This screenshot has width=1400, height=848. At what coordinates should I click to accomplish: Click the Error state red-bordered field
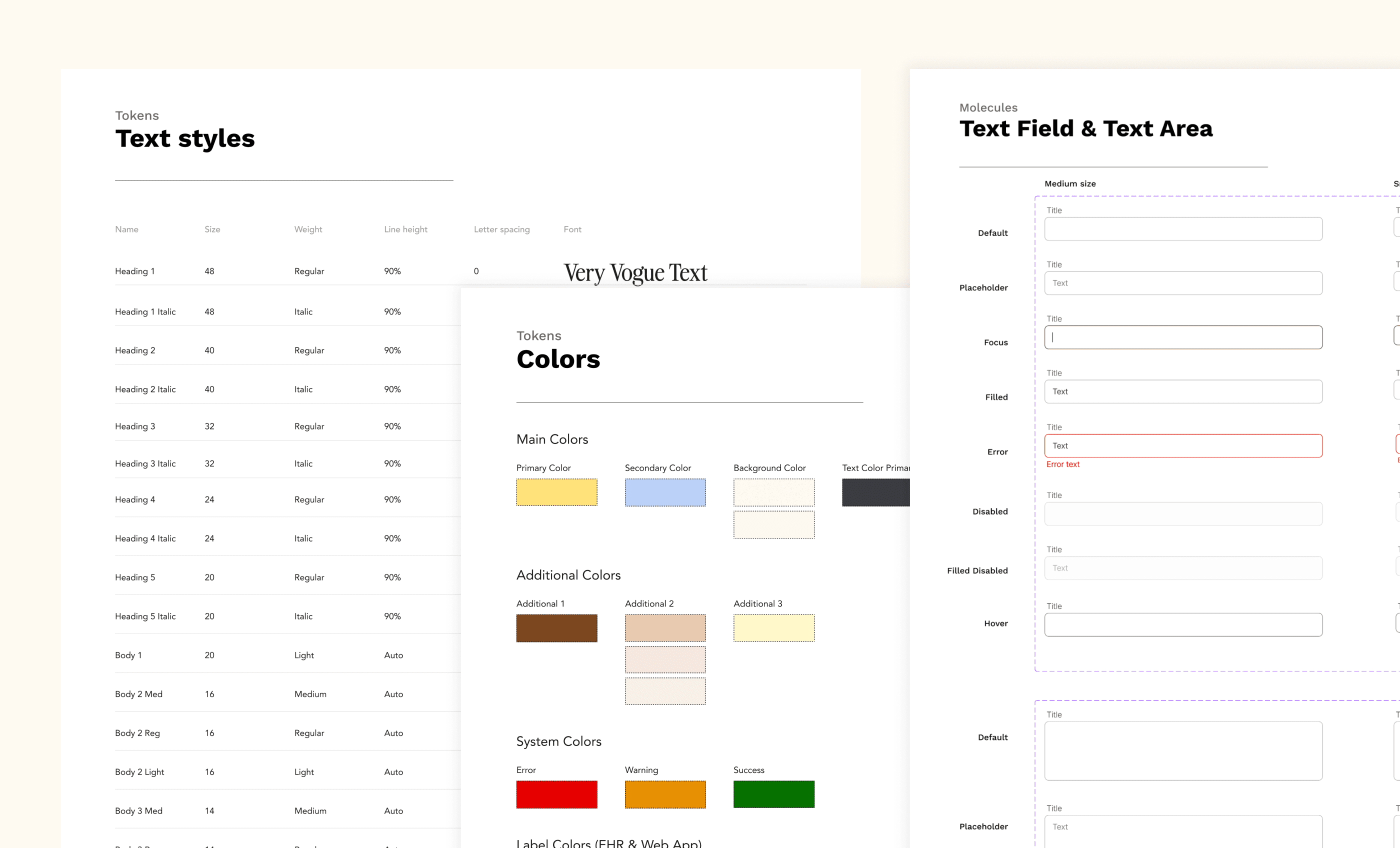point(1183,445)
